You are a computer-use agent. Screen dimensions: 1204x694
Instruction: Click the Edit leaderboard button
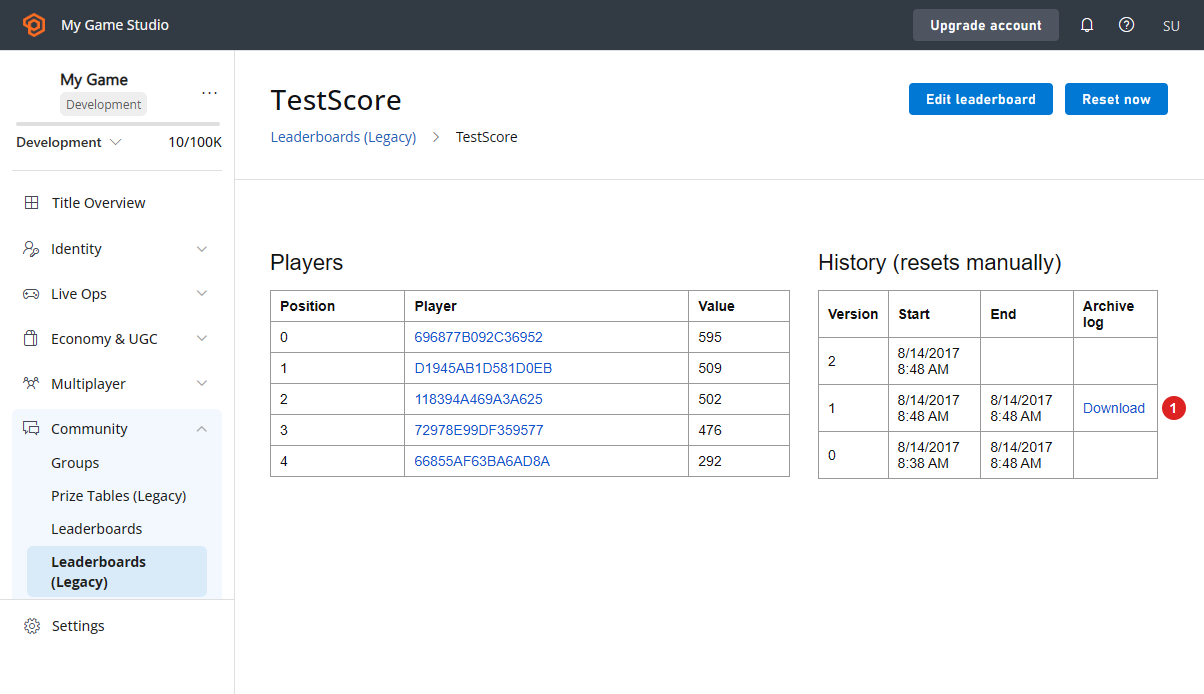point(981,99)
